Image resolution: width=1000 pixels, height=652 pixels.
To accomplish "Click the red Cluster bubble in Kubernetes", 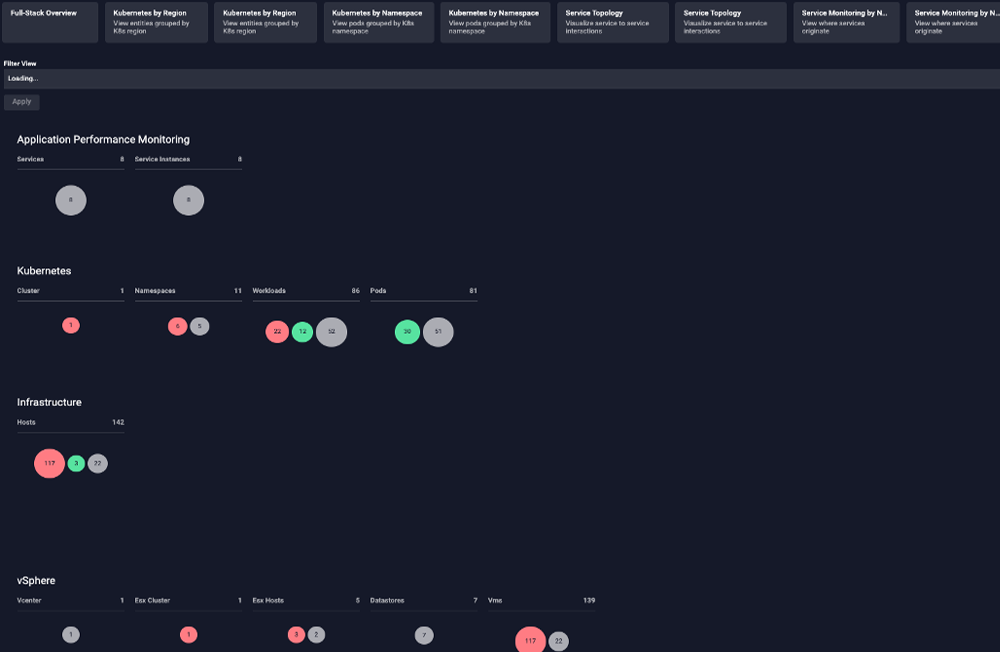I will click(71, 325).
